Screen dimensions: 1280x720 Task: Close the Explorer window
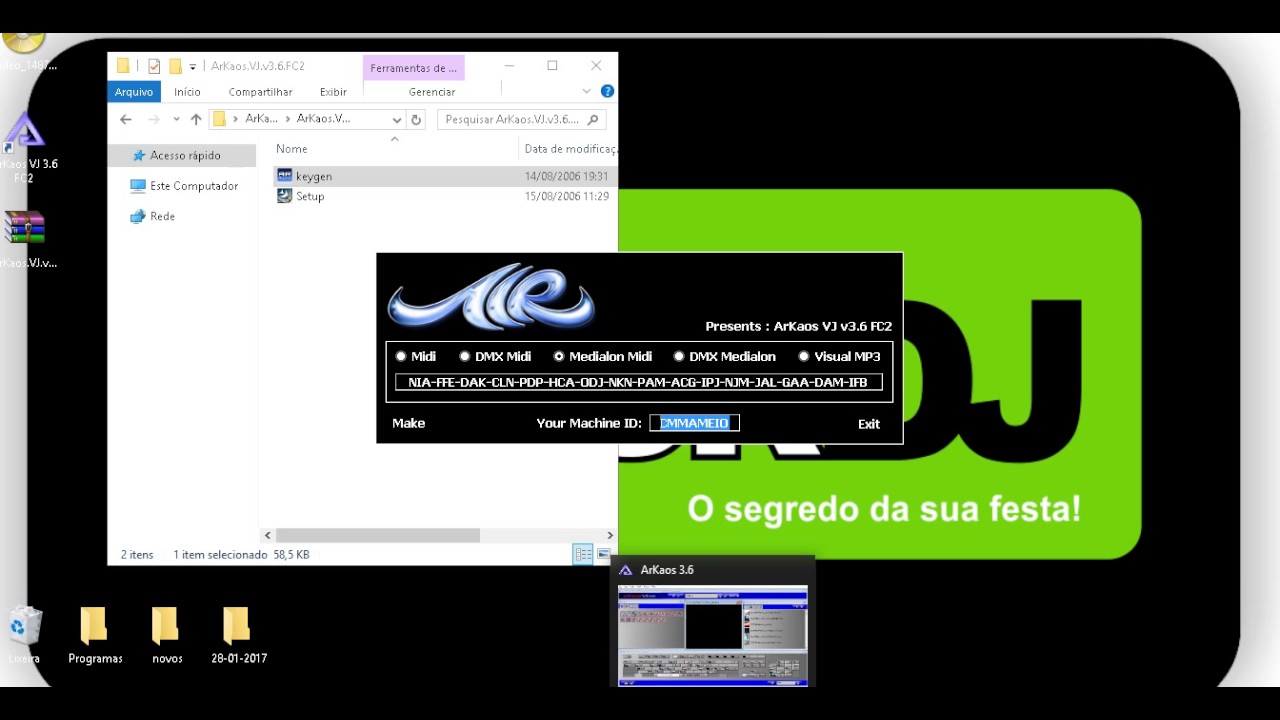pos(596,66)
